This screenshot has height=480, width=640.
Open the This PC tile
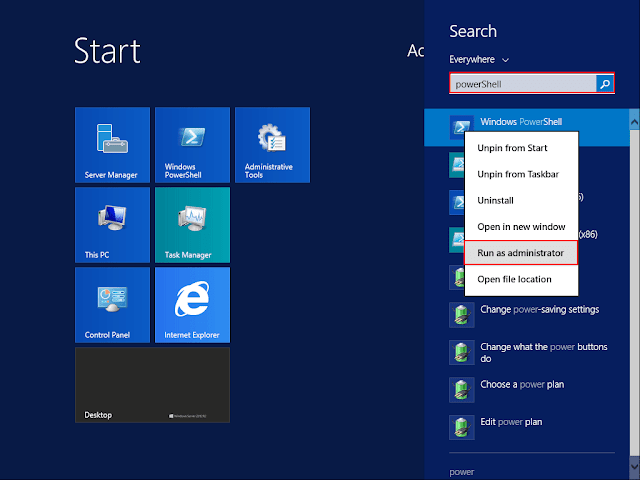(x=112, y=225)
